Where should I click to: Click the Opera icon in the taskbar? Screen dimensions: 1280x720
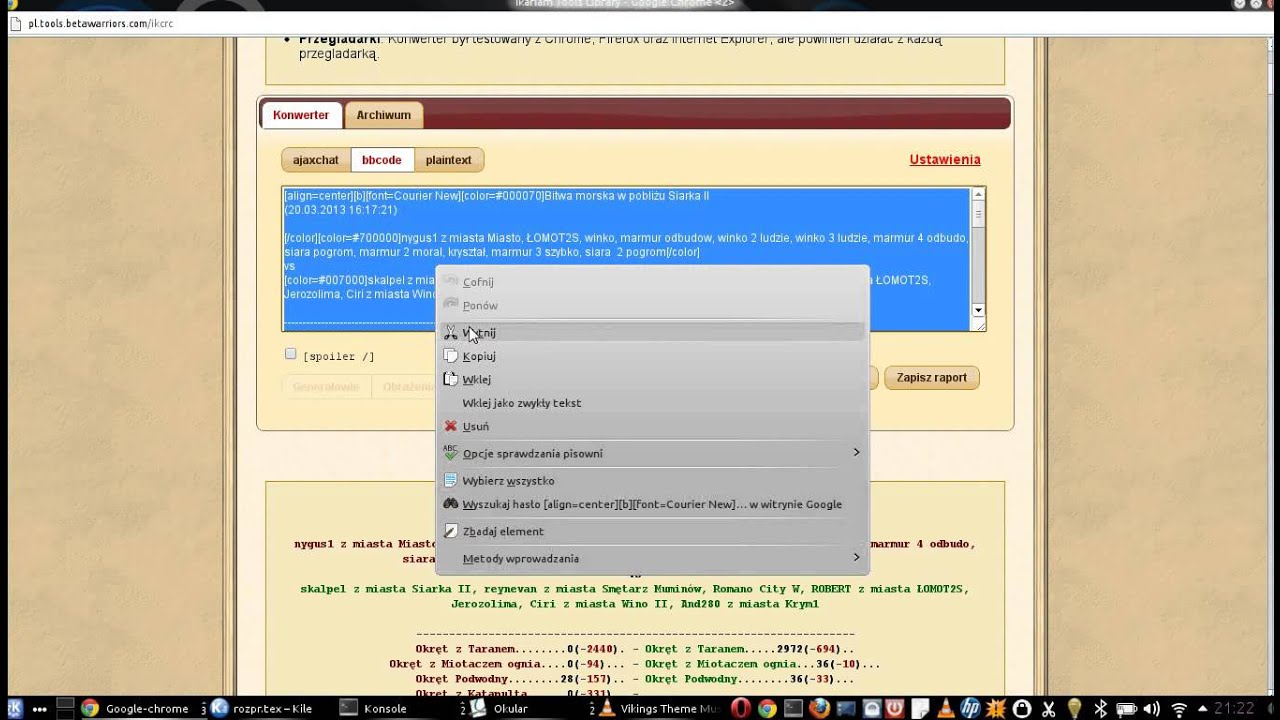(741, 708)
